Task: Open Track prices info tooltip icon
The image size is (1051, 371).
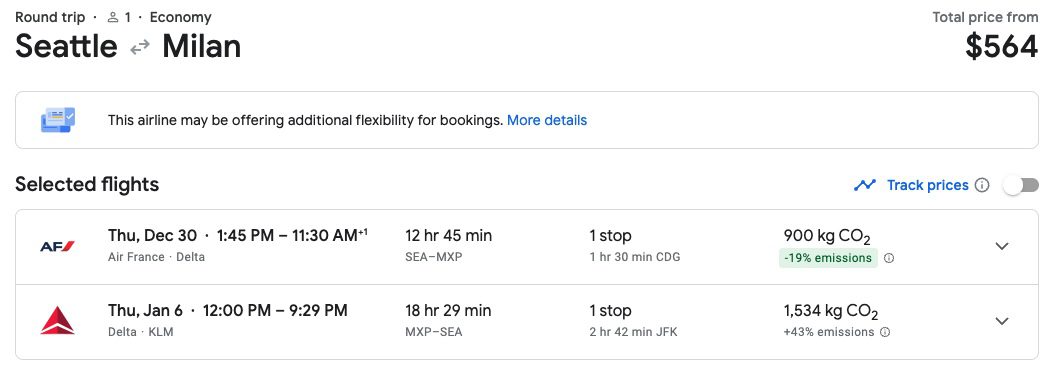Action: click(982, 185)
